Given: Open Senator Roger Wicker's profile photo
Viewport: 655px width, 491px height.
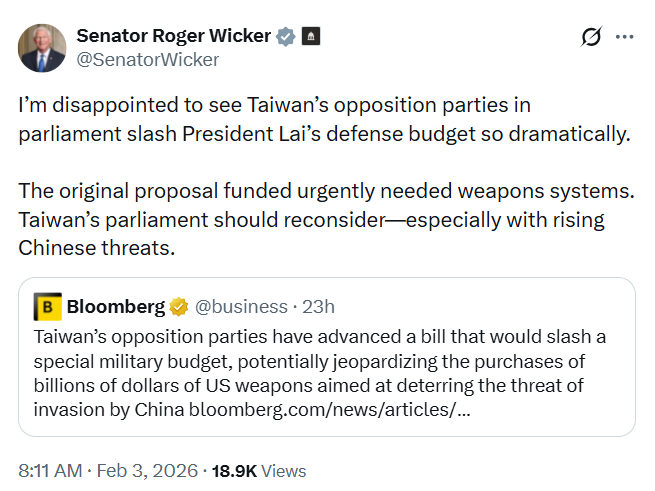Looking at the screenshot, I should coord(43,47).
